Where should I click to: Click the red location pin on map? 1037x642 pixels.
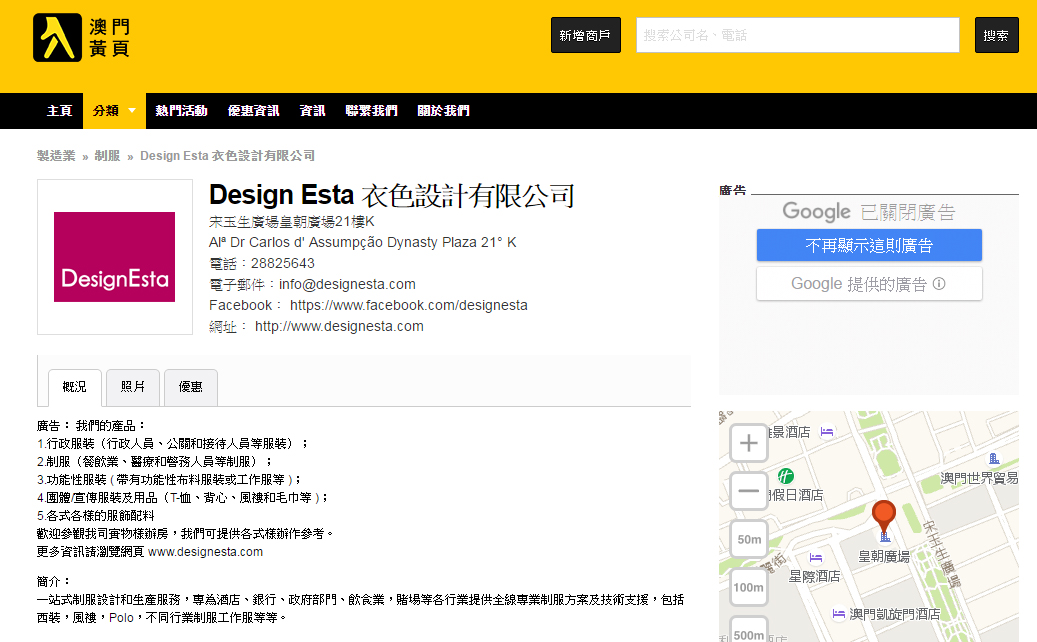coord(884,518)
